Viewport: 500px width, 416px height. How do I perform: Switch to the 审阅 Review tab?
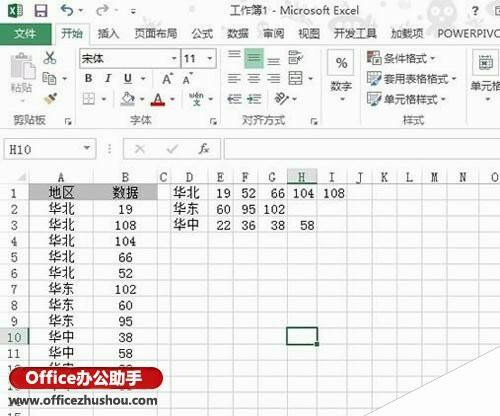[273, 33]
